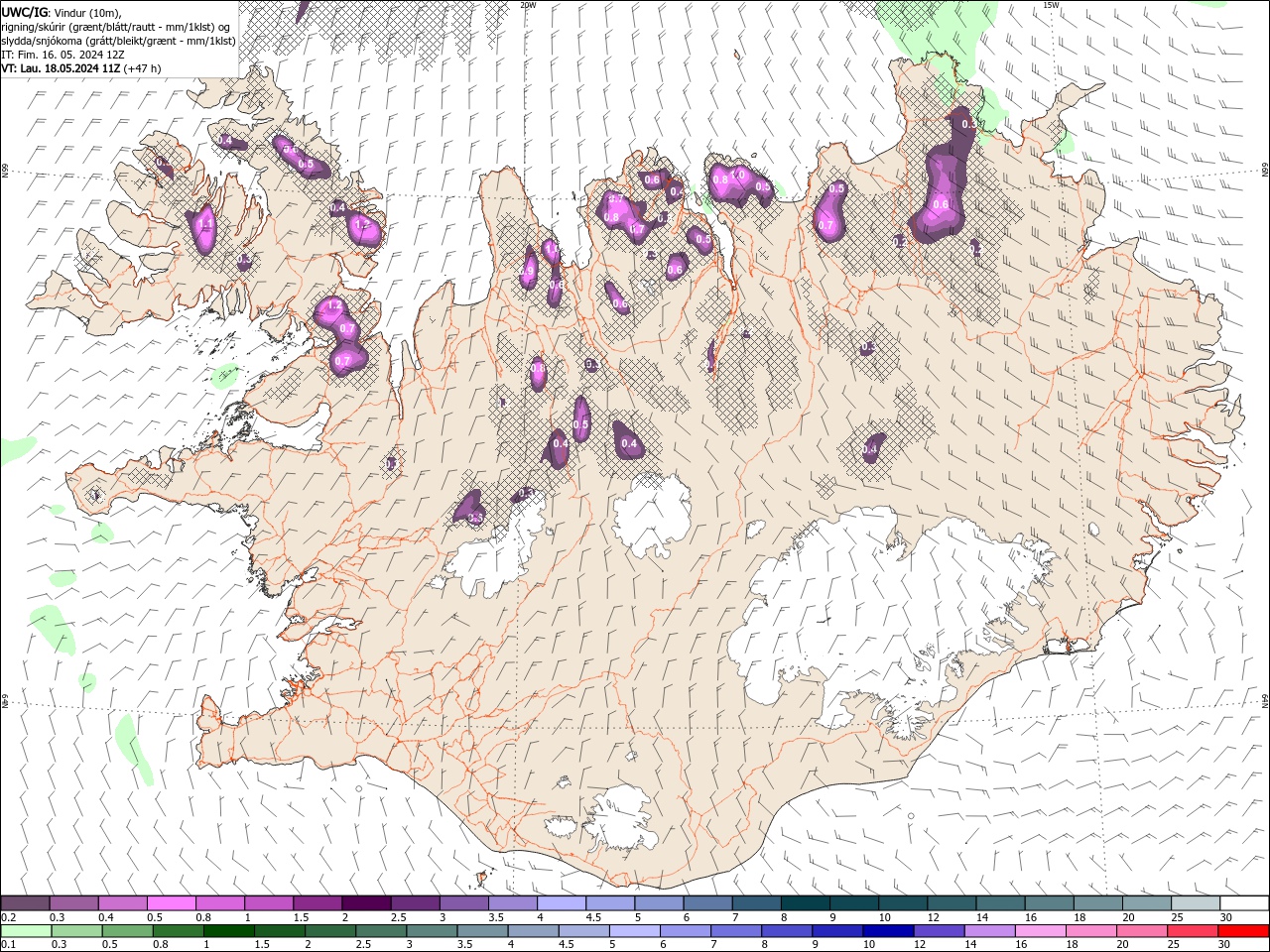Click the pale grey 25 swatch in the upper legend row

click(x=1197, y=903)
